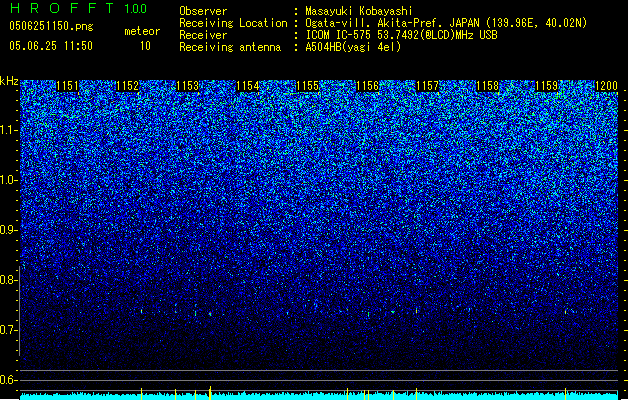Click the name Masayuki Kobayashi
Screen dimensions: 629x400
click(359, 11)
